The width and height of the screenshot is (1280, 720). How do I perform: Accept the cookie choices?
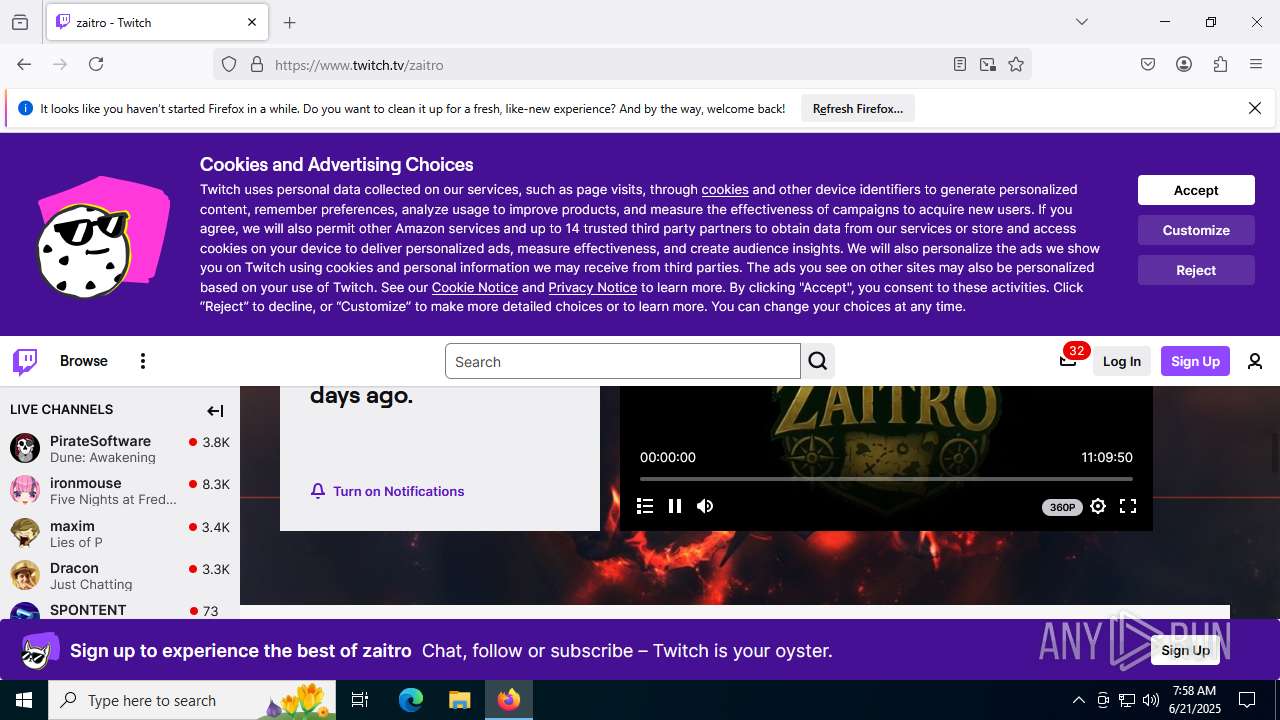[x=1196, y=190]
